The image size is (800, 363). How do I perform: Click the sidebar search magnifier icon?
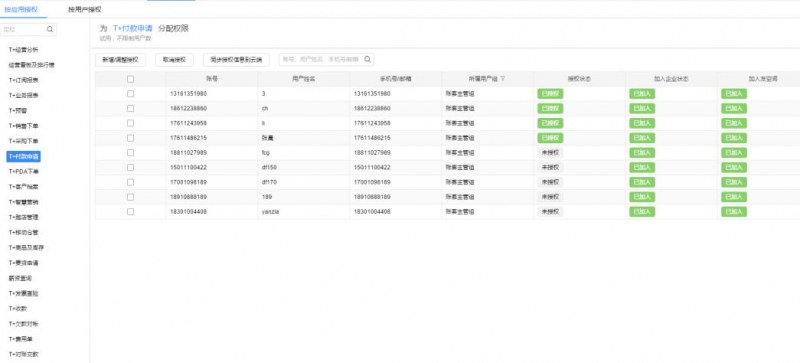coord(49,30)
